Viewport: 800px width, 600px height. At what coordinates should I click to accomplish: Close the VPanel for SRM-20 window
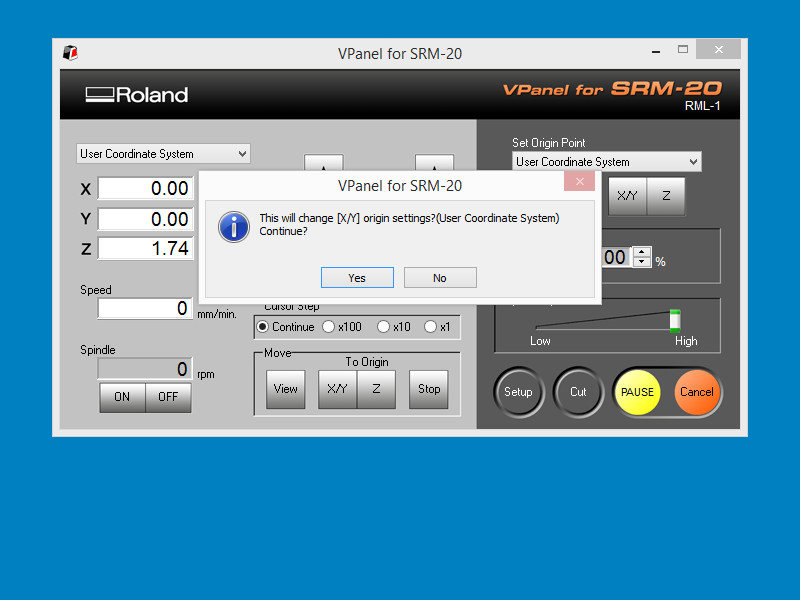[x=718, y=49]
